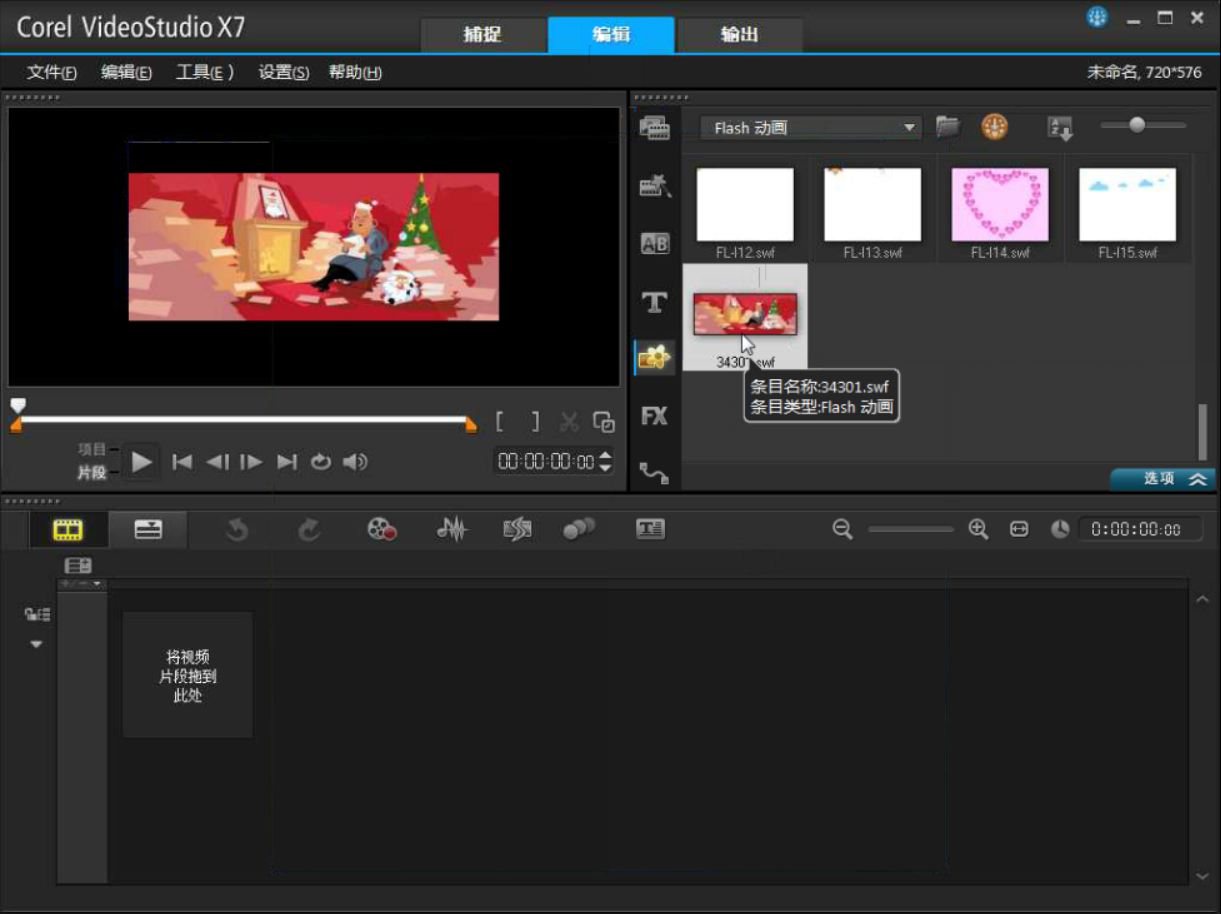Open the FX filter library
Screen dimensions: 1221x914
(x=655, y=416)
